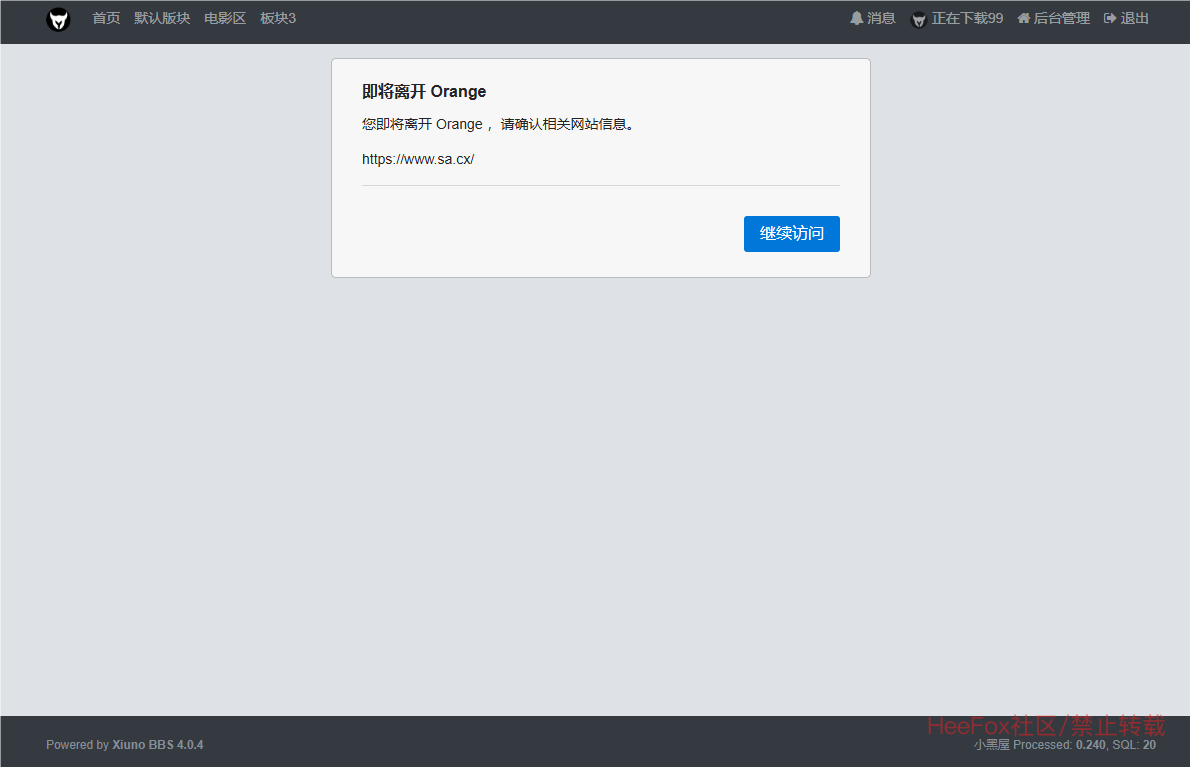Select 板块3 in the navigation bar

(278, 18)
